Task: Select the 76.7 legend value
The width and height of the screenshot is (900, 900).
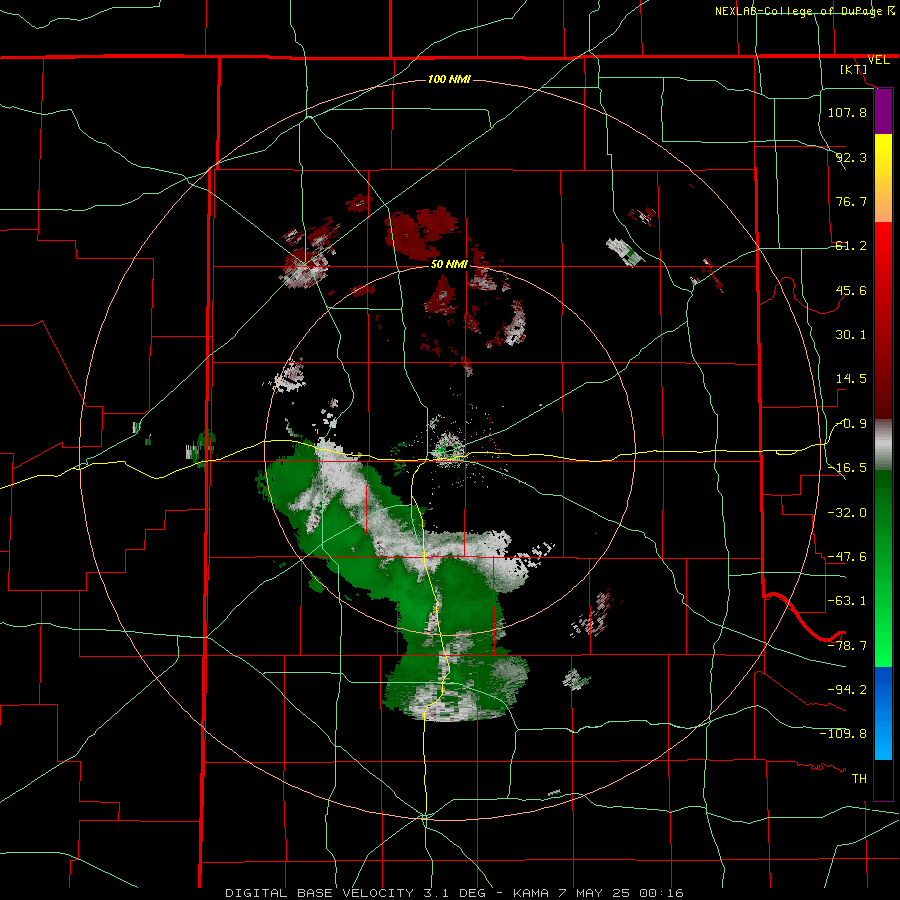Action: pos(851,201)
